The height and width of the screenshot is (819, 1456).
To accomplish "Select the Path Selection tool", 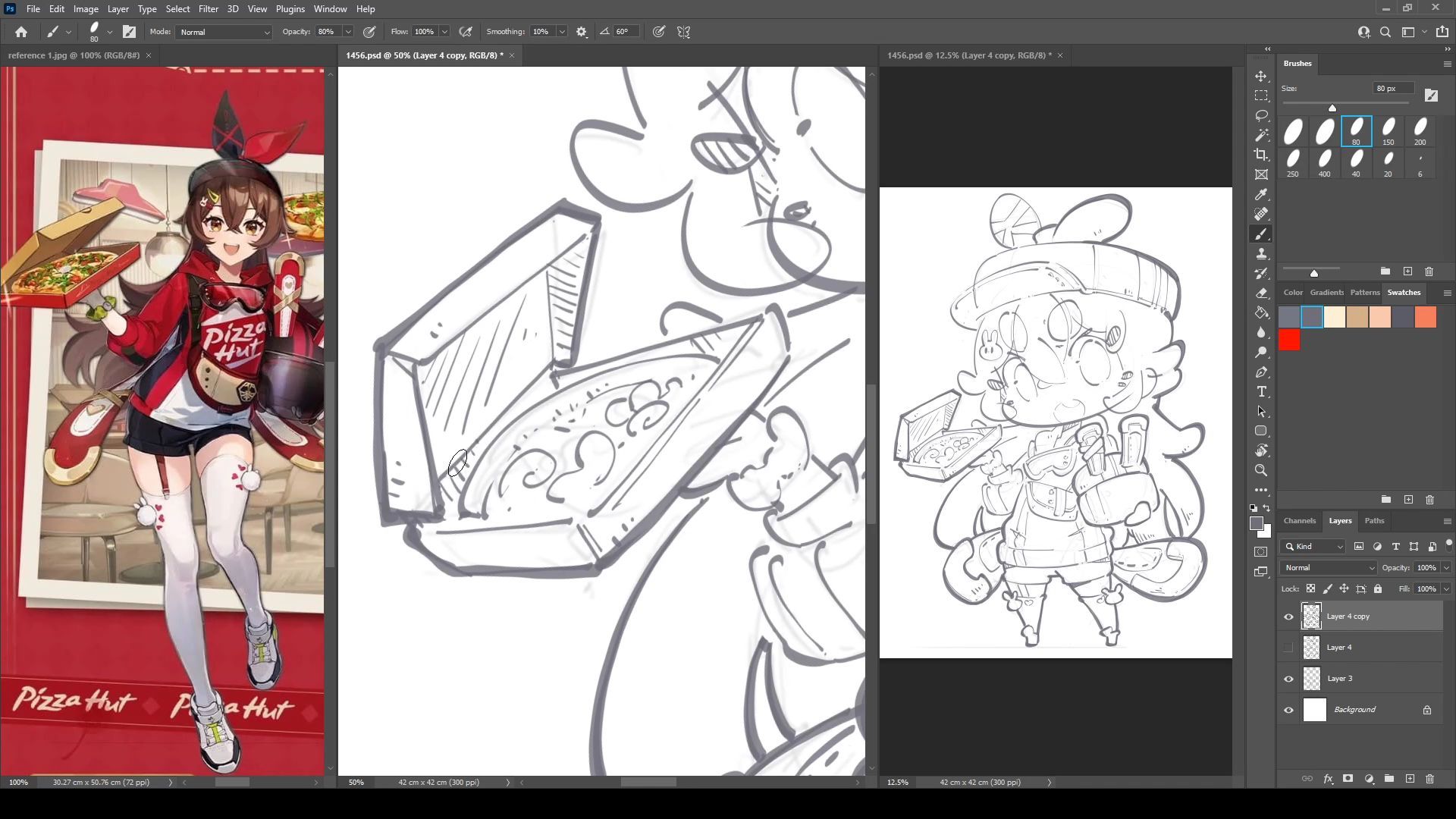I will click(x=1261, y=412).
